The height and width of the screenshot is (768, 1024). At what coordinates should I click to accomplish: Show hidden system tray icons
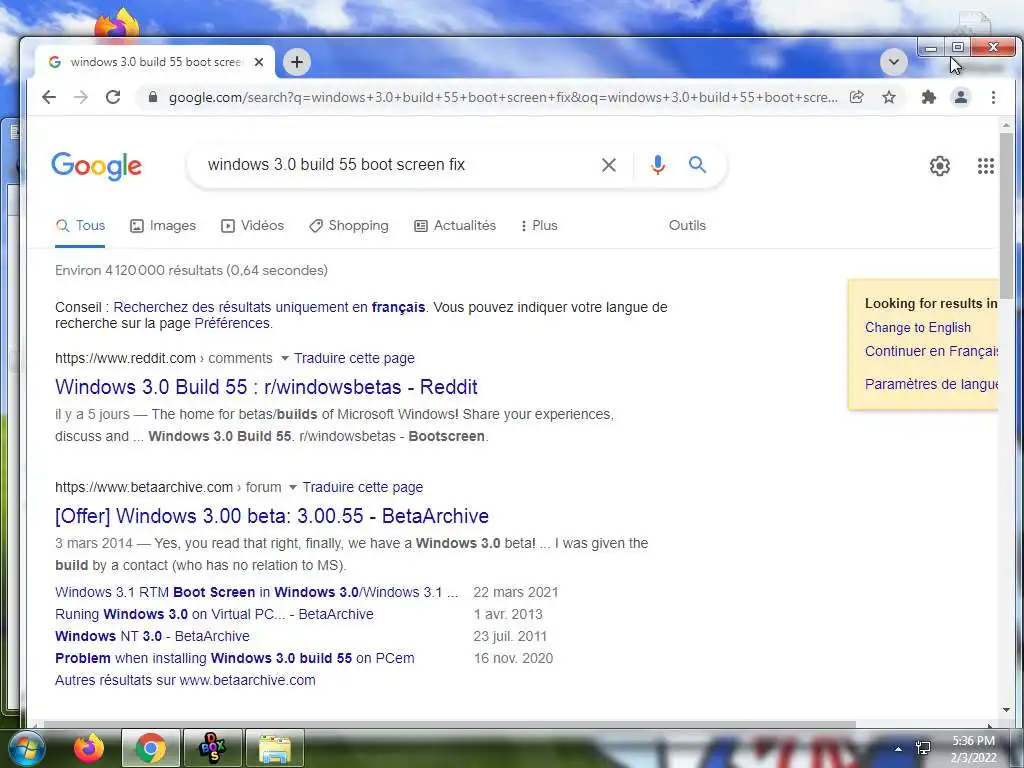pyautogui.click(x=899, y=749)
